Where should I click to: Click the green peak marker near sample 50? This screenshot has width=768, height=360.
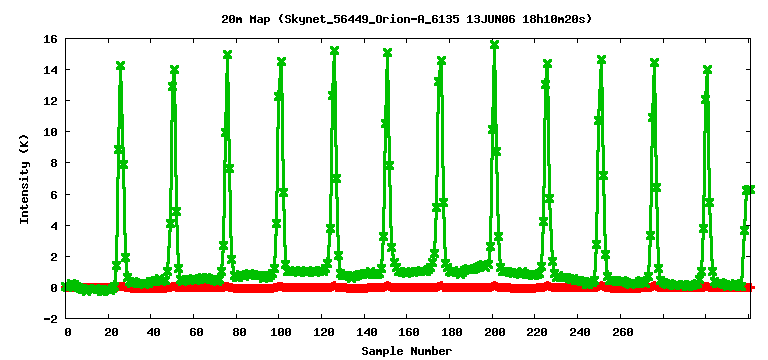(x=174, y=70)
